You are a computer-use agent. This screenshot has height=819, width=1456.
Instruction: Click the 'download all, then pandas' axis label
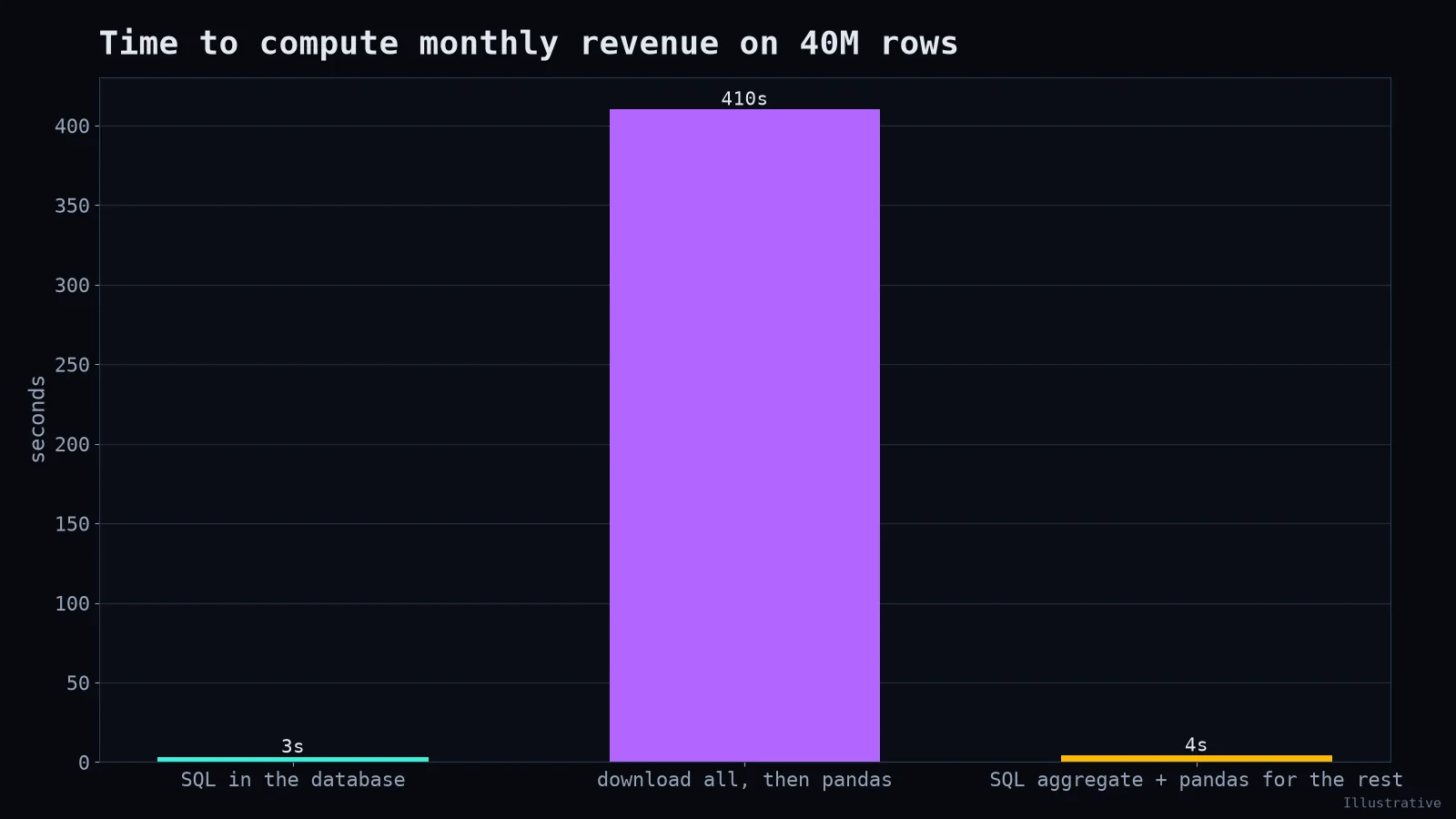point(744,780)
